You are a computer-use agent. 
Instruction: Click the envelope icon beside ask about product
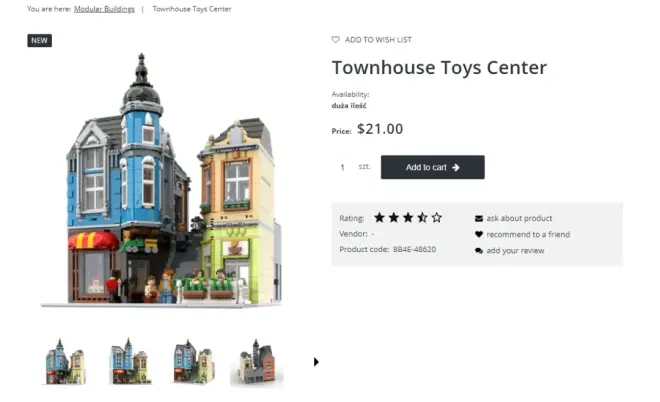coord(479,218)
